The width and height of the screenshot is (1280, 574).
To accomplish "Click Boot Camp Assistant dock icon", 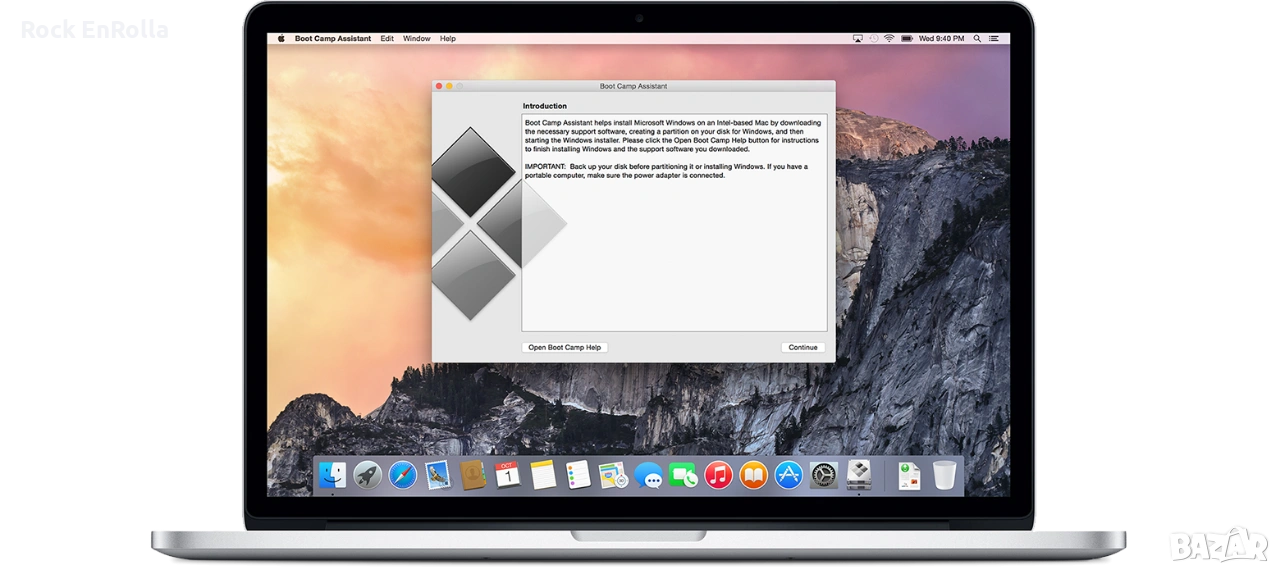I will [x=858, y=475].
